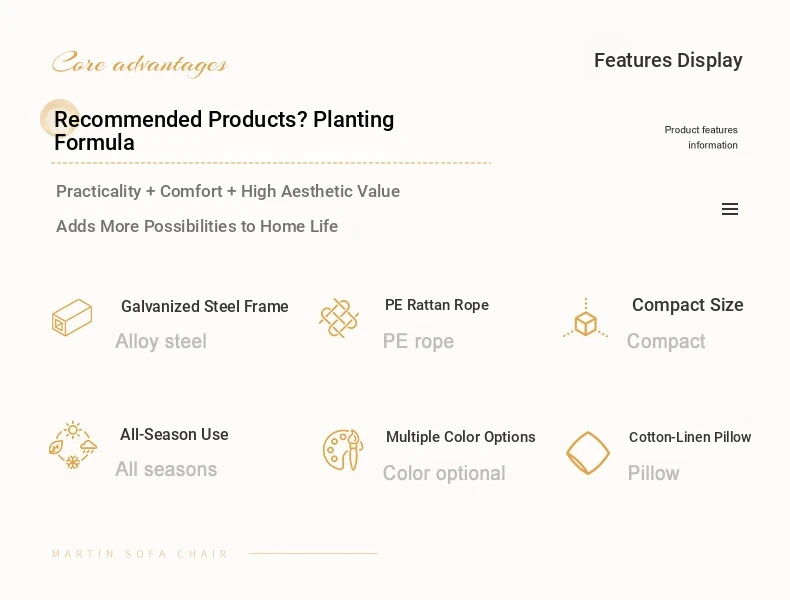The image size is (790, 604).
Task: Click the golden circle beside the heading
Action: (x=59, y=118)
